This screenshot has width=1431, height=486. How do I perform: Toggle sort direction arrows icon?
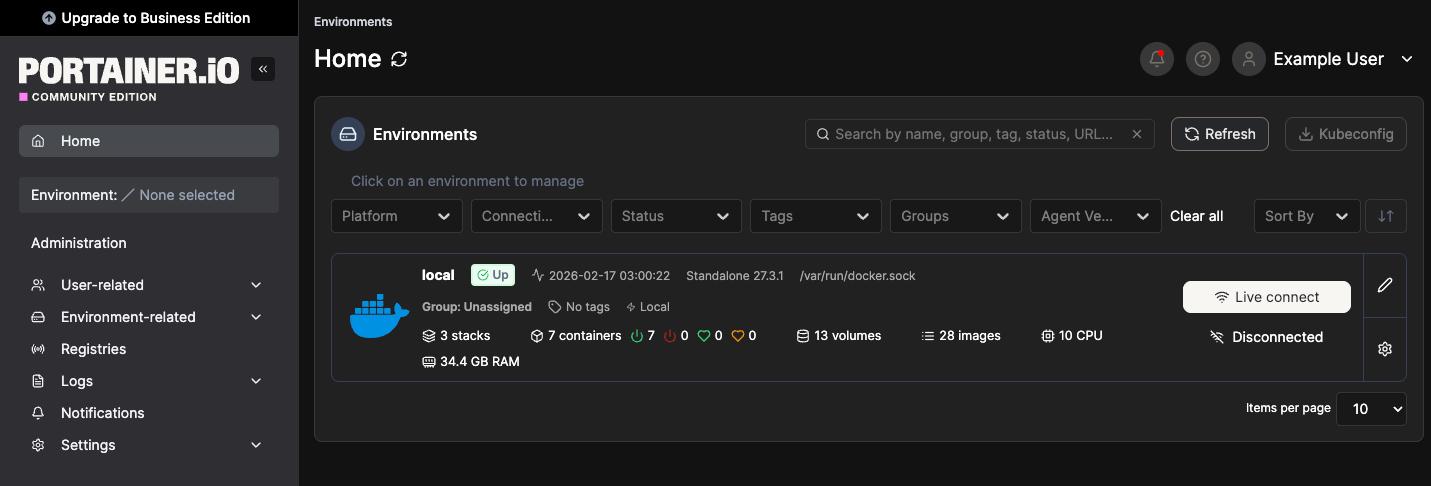1386,216
